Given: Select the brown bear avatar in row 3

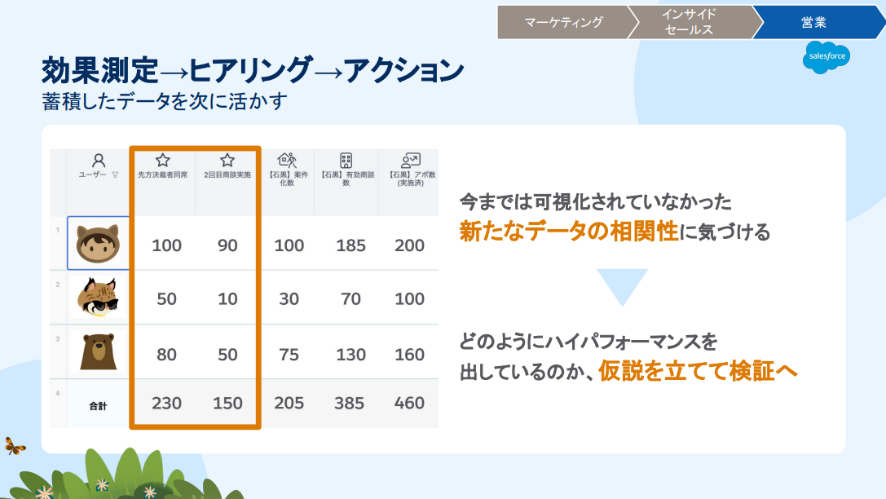Looking at the screenshot, I should tap(98, 352).
